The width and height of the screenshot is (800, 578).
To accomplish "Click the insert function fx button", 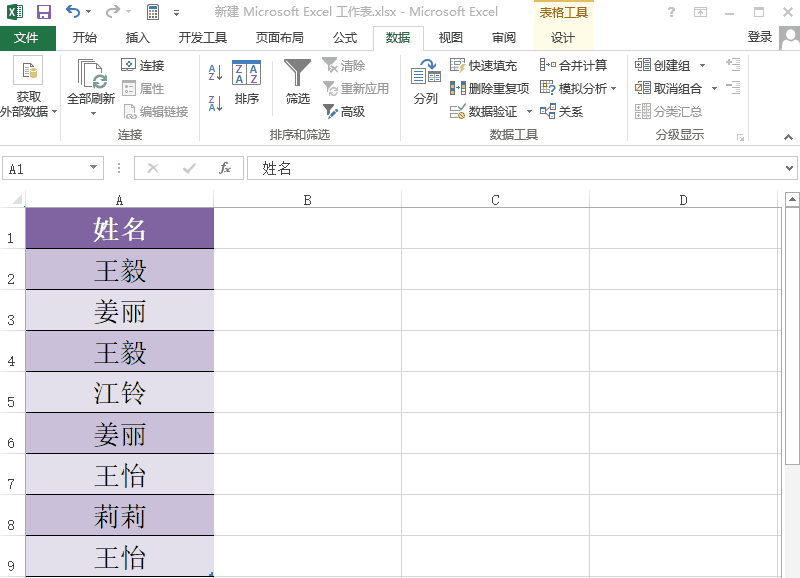I will point(224,168).
